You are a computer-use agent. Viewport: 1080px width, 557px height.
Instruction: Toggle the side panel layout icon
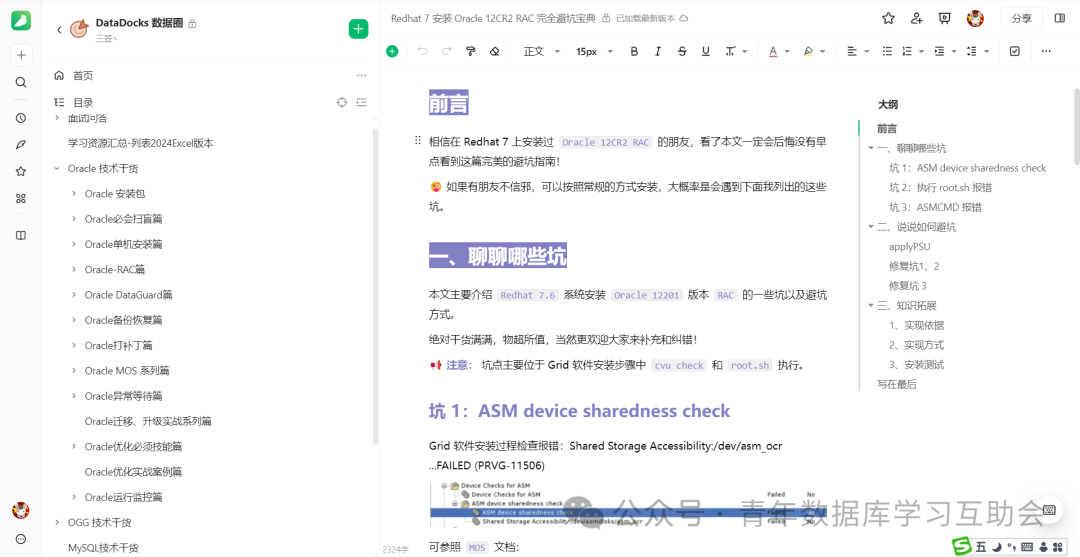point(1060,19)
